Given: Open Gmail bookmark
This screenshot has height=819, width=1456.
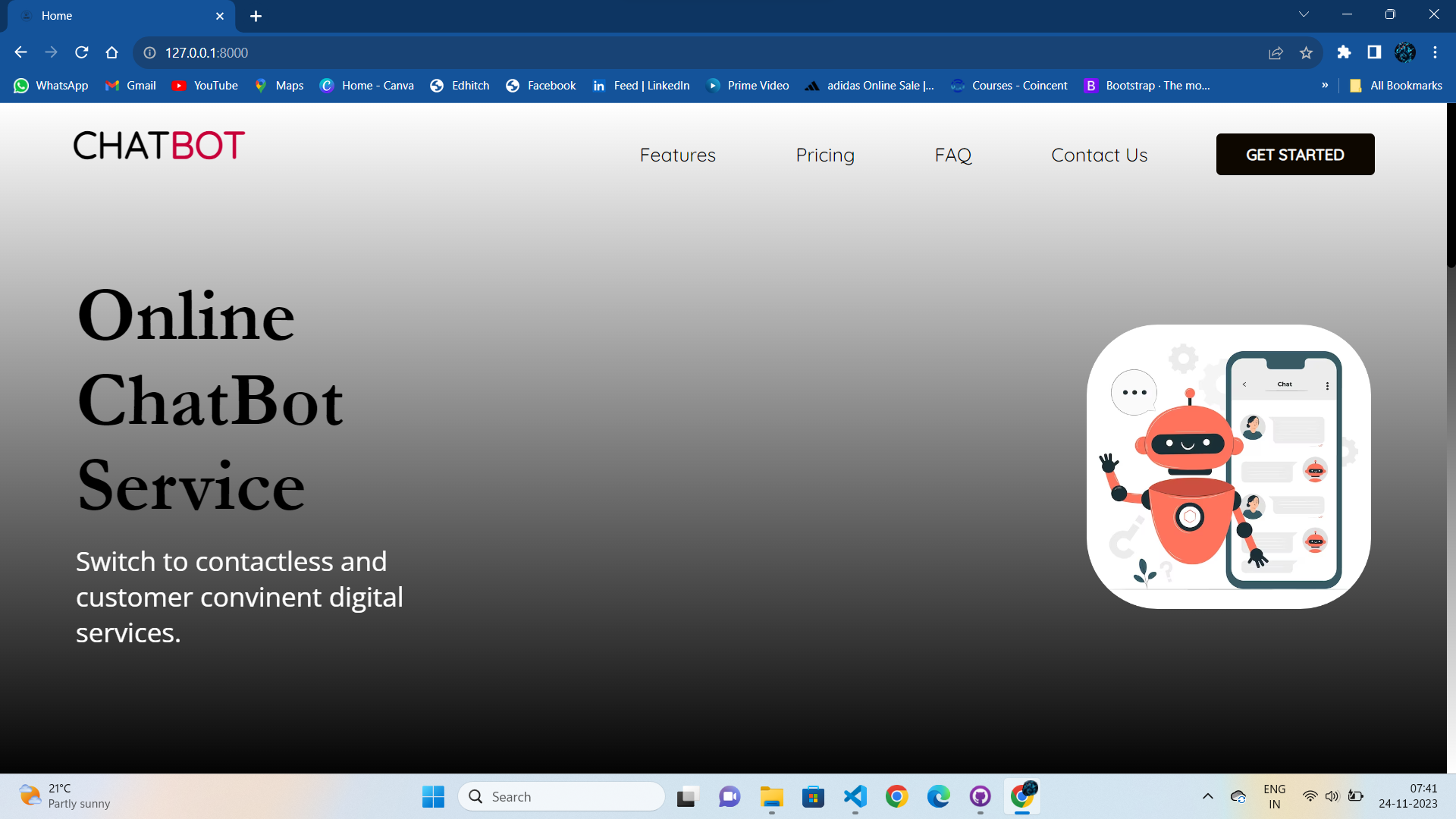Looking at the screenshot, I should (x=130, y=86).
